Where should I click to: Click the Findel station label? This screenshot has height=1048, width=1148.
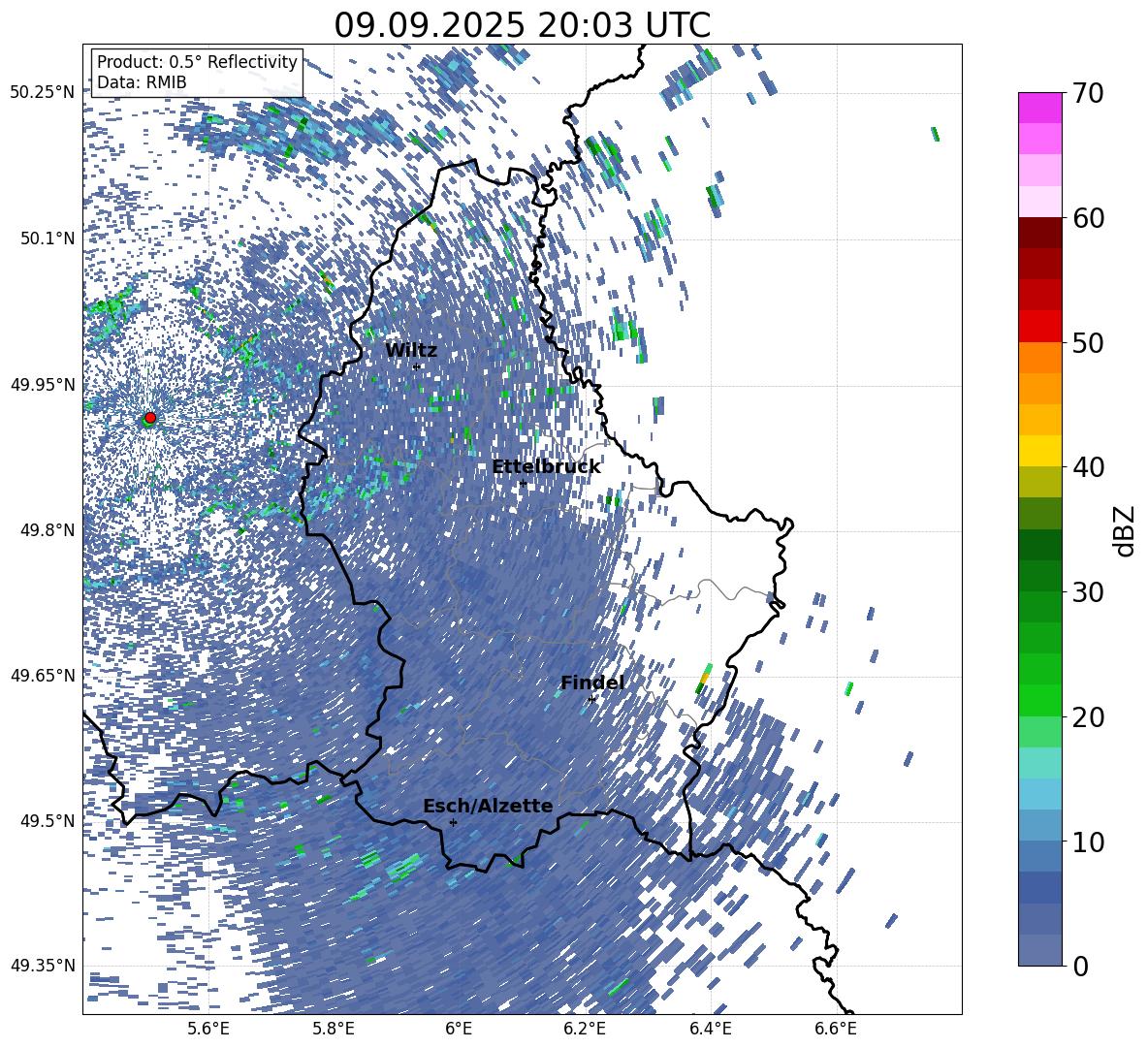(x=592, y=683)
